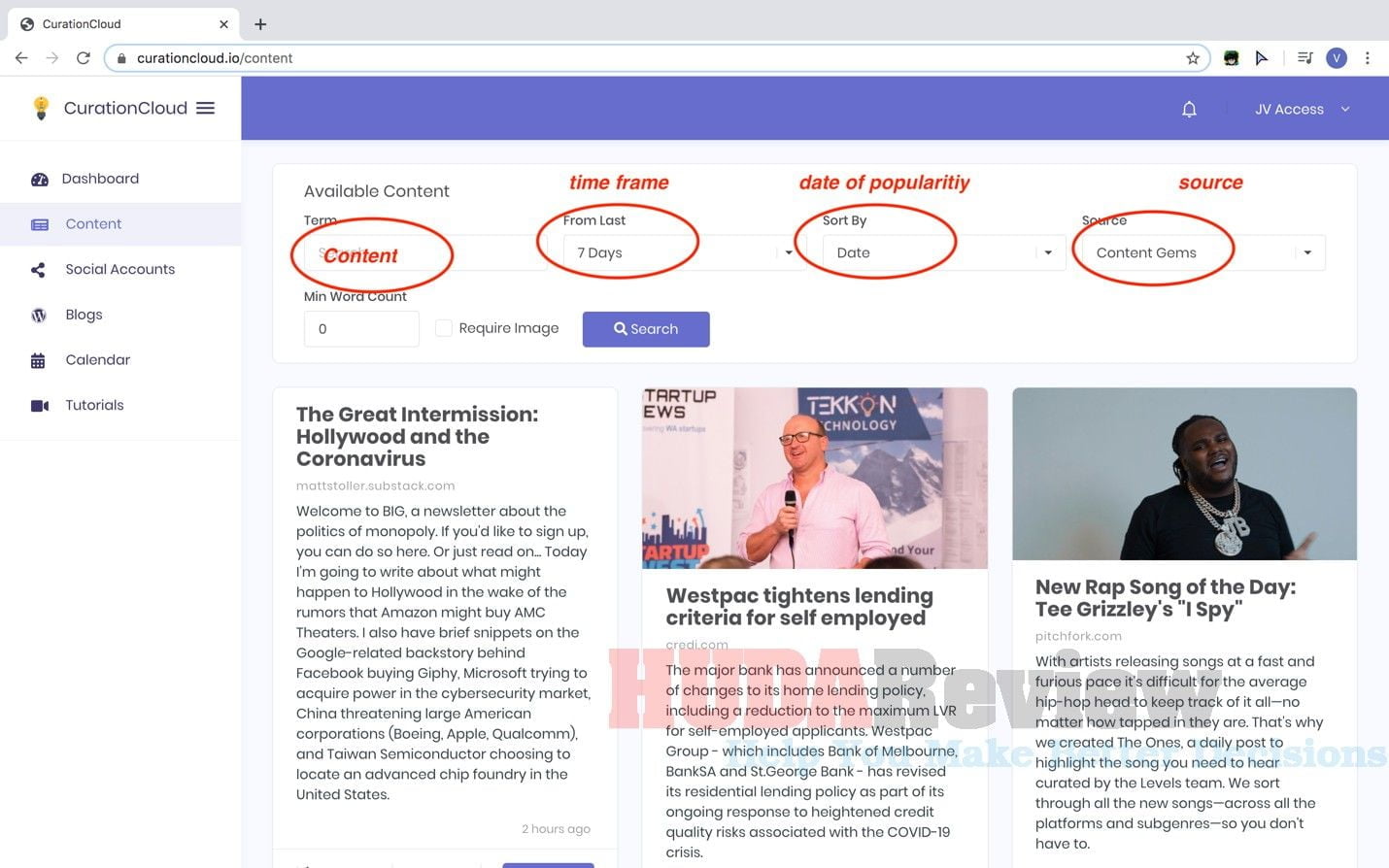1389x868 pixels.
Task: Click the browser forward arrow
Action: [52, 58]
